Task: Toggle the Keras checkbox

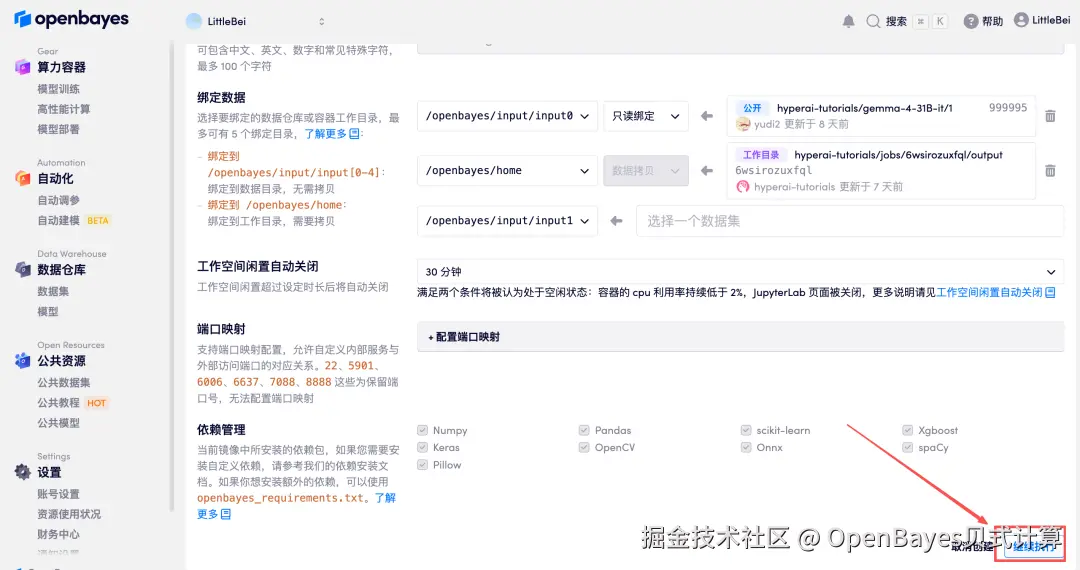Action: tap(422, 447)
